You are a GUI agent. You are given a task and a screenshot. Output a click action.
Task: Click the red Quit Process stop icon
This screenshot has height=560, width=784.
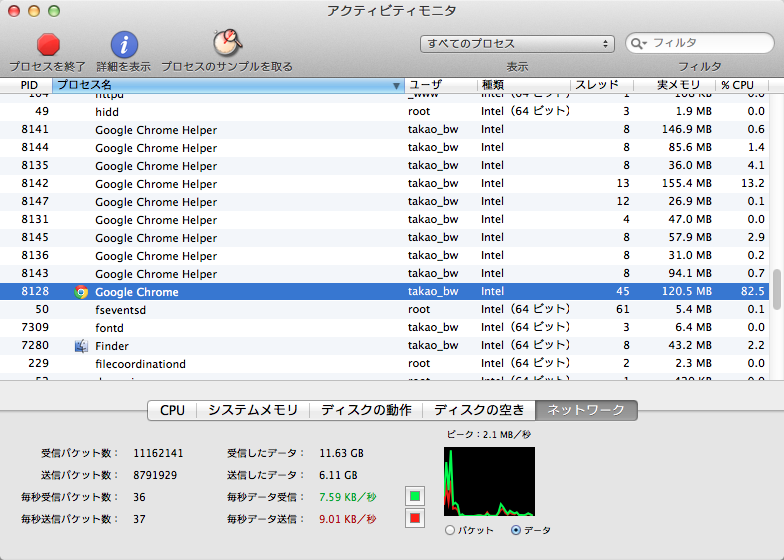48,45
